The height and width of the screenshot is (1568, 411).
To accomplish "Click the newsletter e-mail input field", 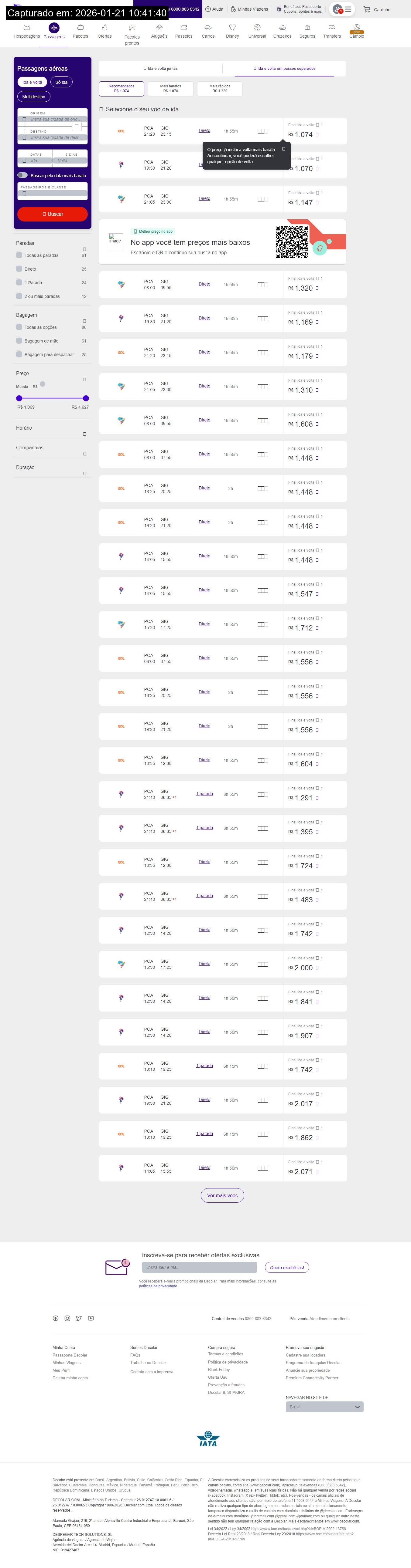I will 199,1267.
